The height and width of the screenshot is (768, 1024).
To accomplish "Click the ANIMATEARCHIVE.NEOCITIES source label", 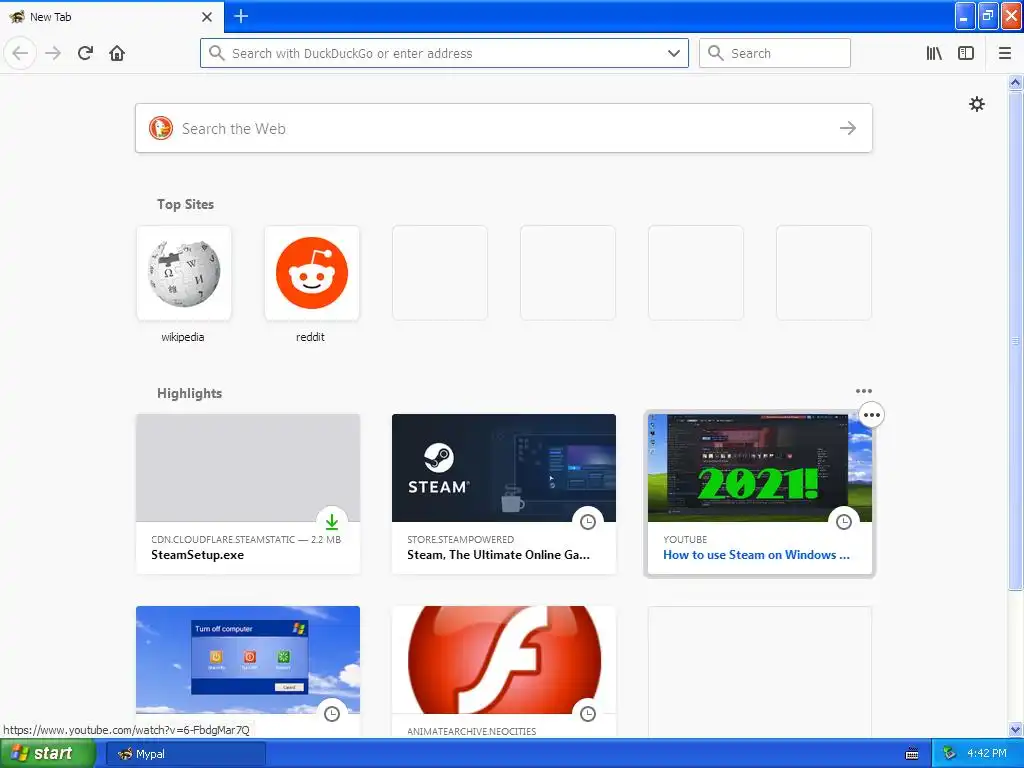I will pos(472,731).
